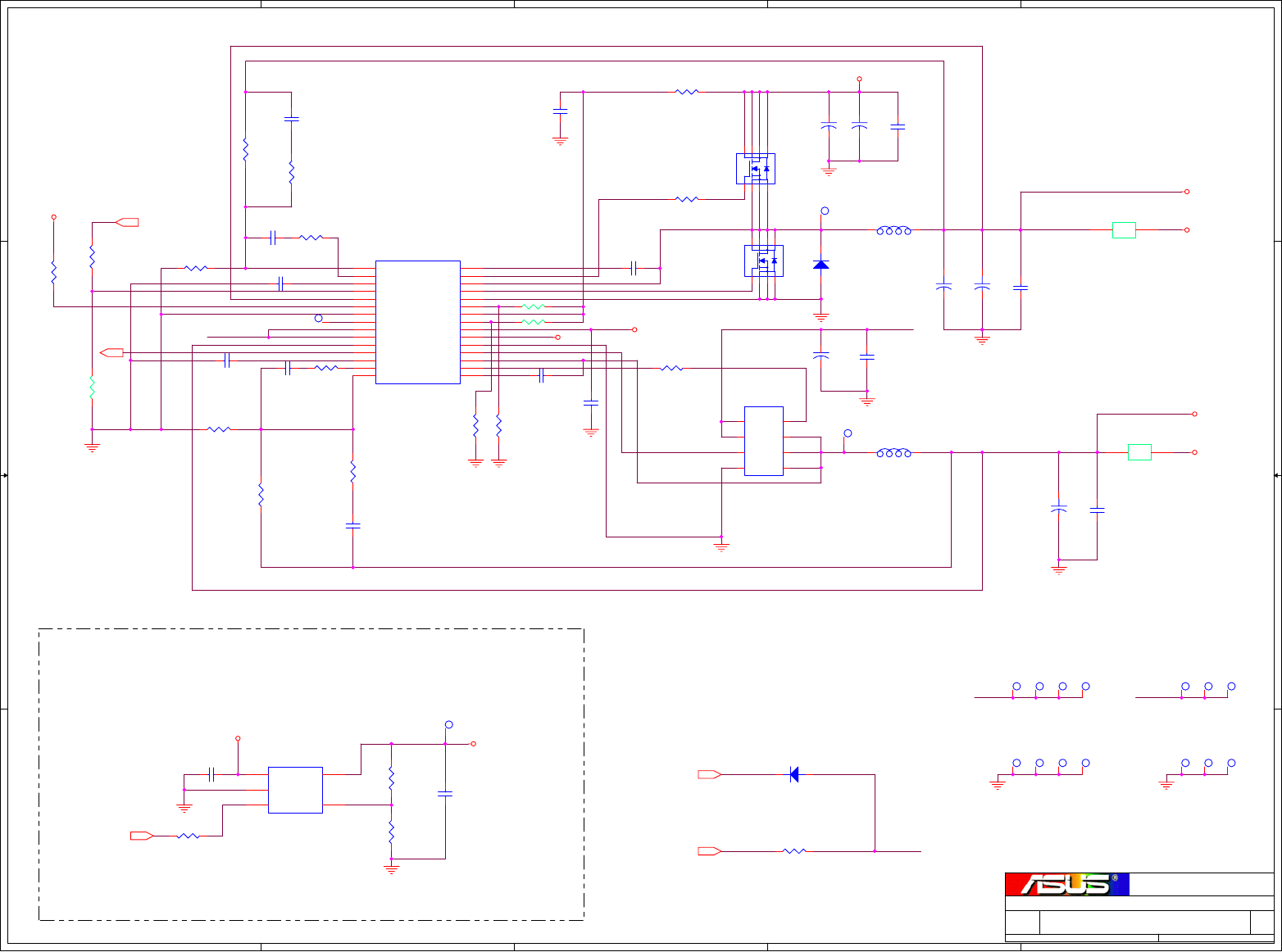Select the left-pointing off-page port left of controller
The height and width of the screenshot is (952, 1282).
[111, 352]
